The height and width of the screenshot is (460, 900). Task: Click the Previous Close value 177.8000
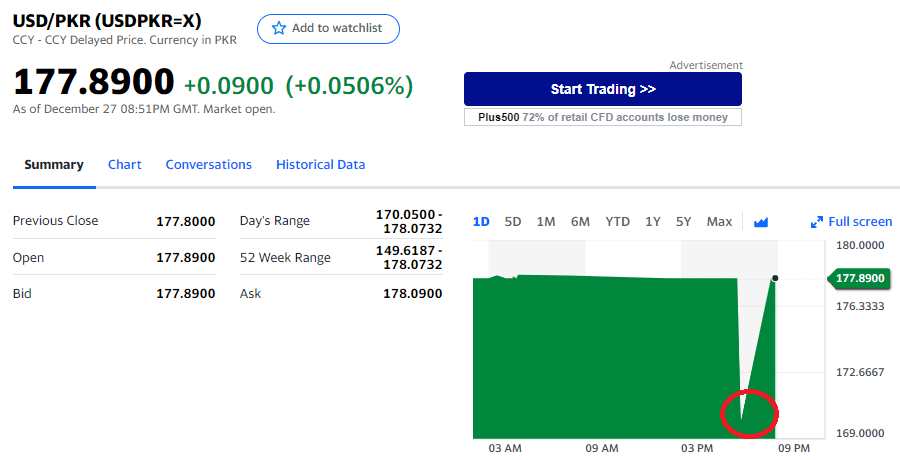click(185, 221)
